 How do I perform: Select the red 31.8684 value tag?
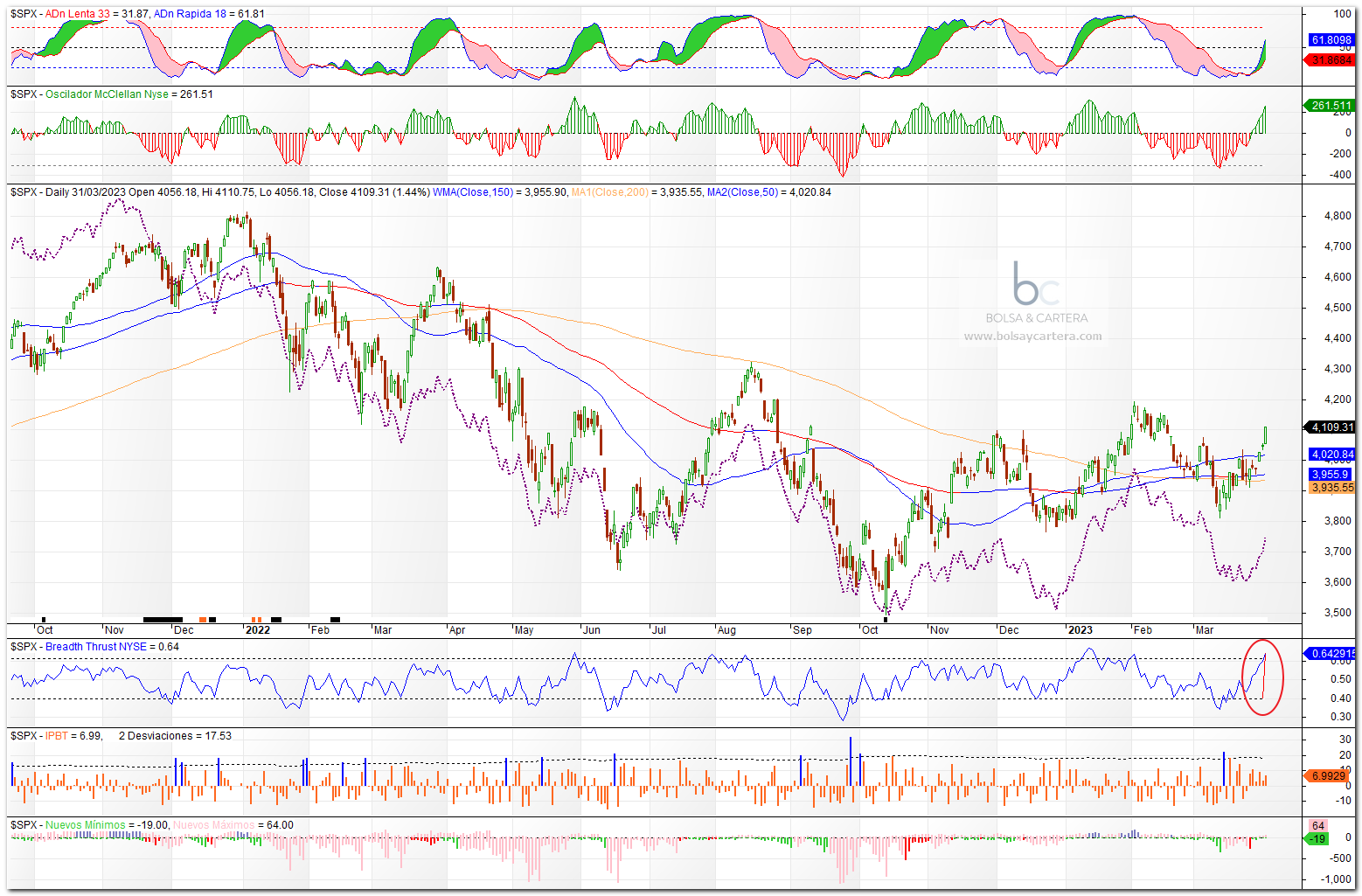[1331, 60]
